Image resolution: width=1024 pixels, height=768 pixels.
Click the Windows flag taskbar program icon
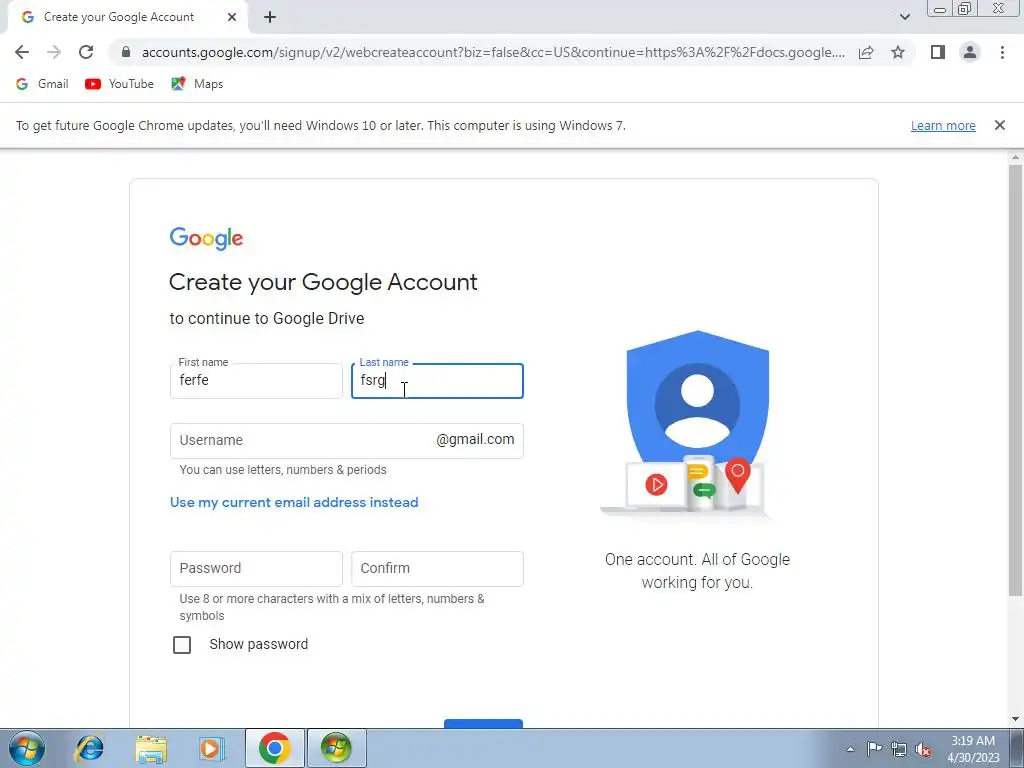tap(336, 748)
